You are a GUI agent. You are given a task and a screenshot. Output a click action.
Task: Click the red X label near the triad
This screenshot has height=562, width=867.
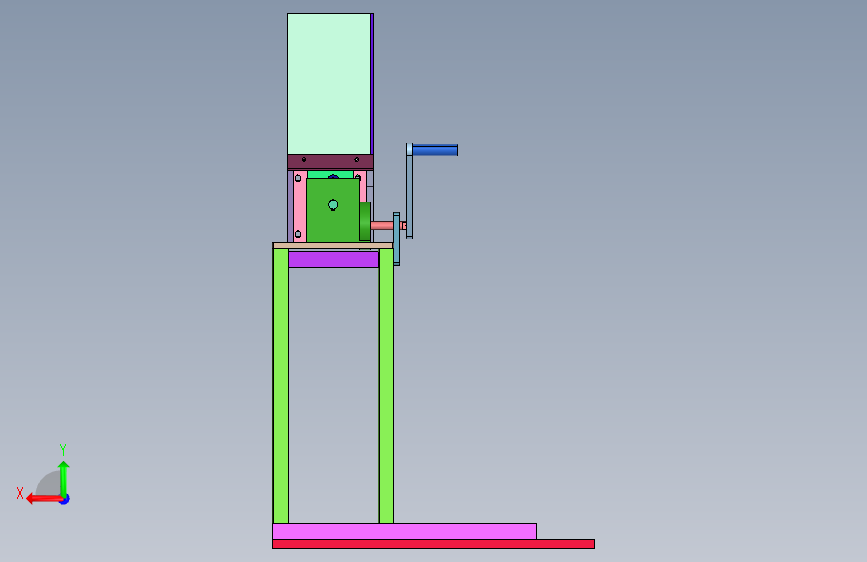[20, 493]
